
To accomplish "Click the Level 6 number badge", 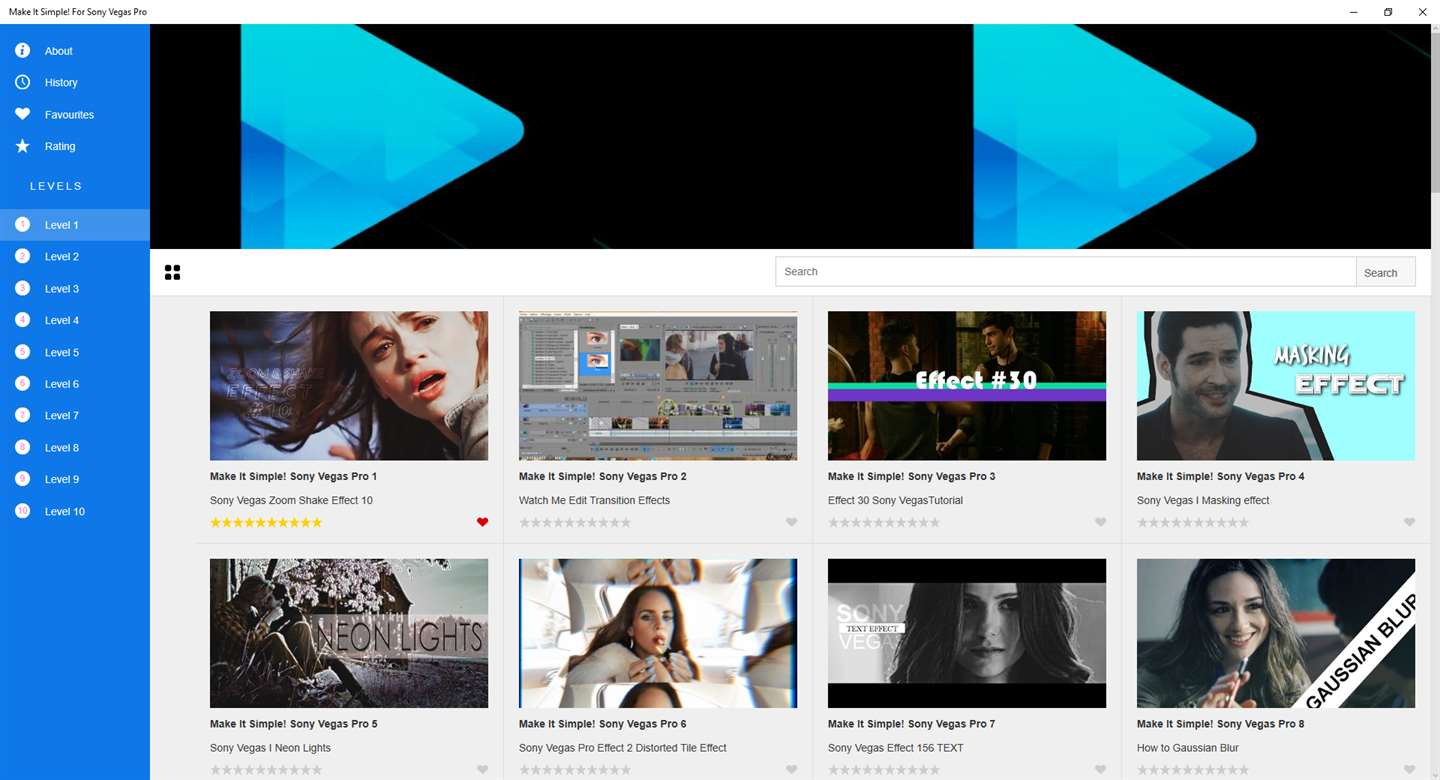I will pyautogui.click(x=22, y=384).
